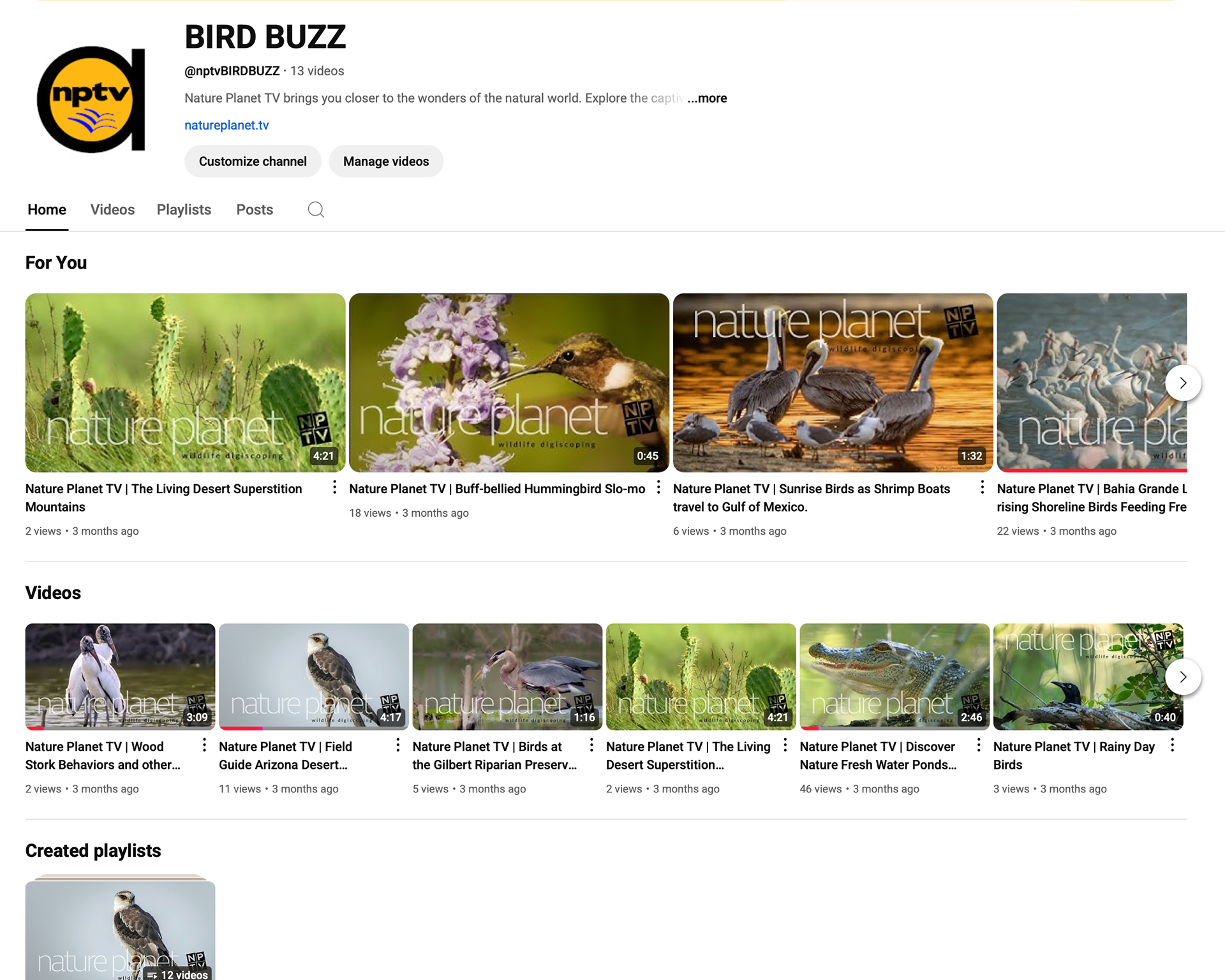Open Sunrise Birds as Shrimp Boats video title
The height and width of the screenshot is (980, 1225).
[812, 498]
